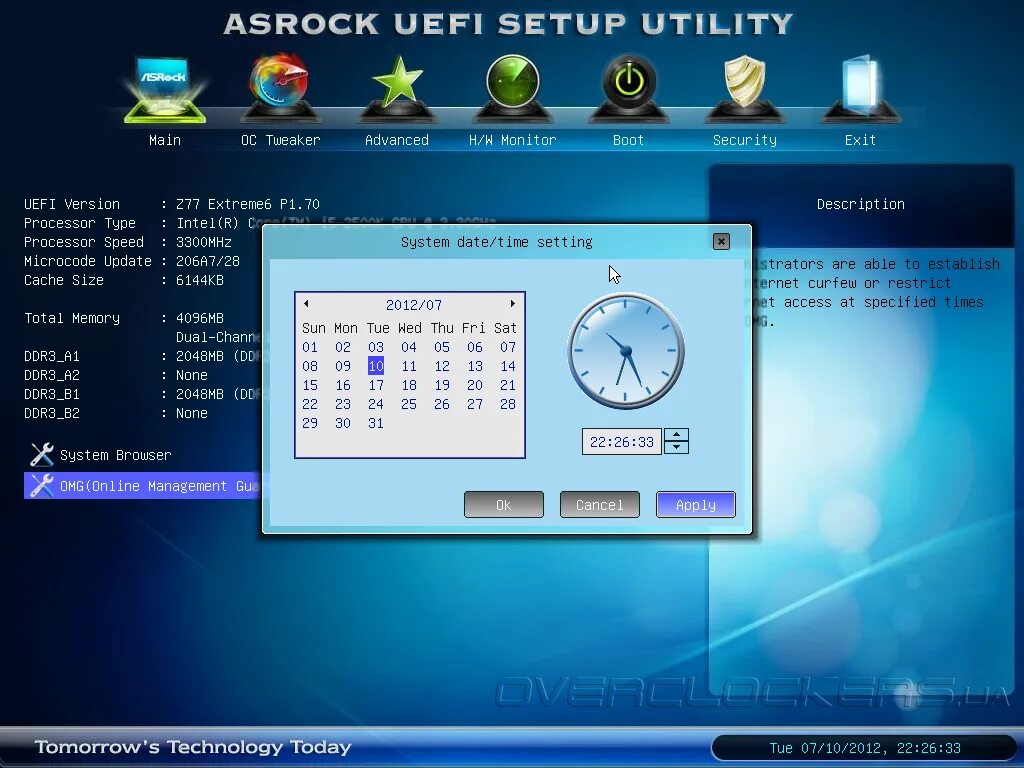Click the OMG wrench icon
Screen dimensions: 1024x768
pyautogui.click(x=42, y=486)
